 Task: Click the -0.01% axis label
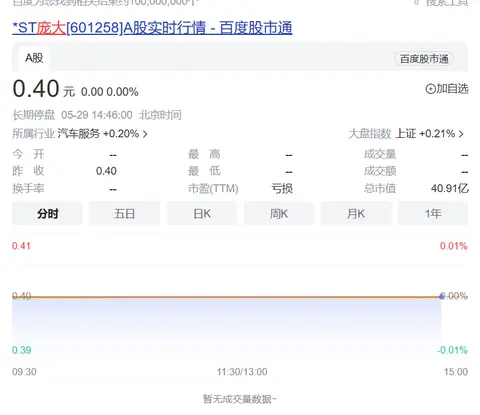[x=452, y=350]
